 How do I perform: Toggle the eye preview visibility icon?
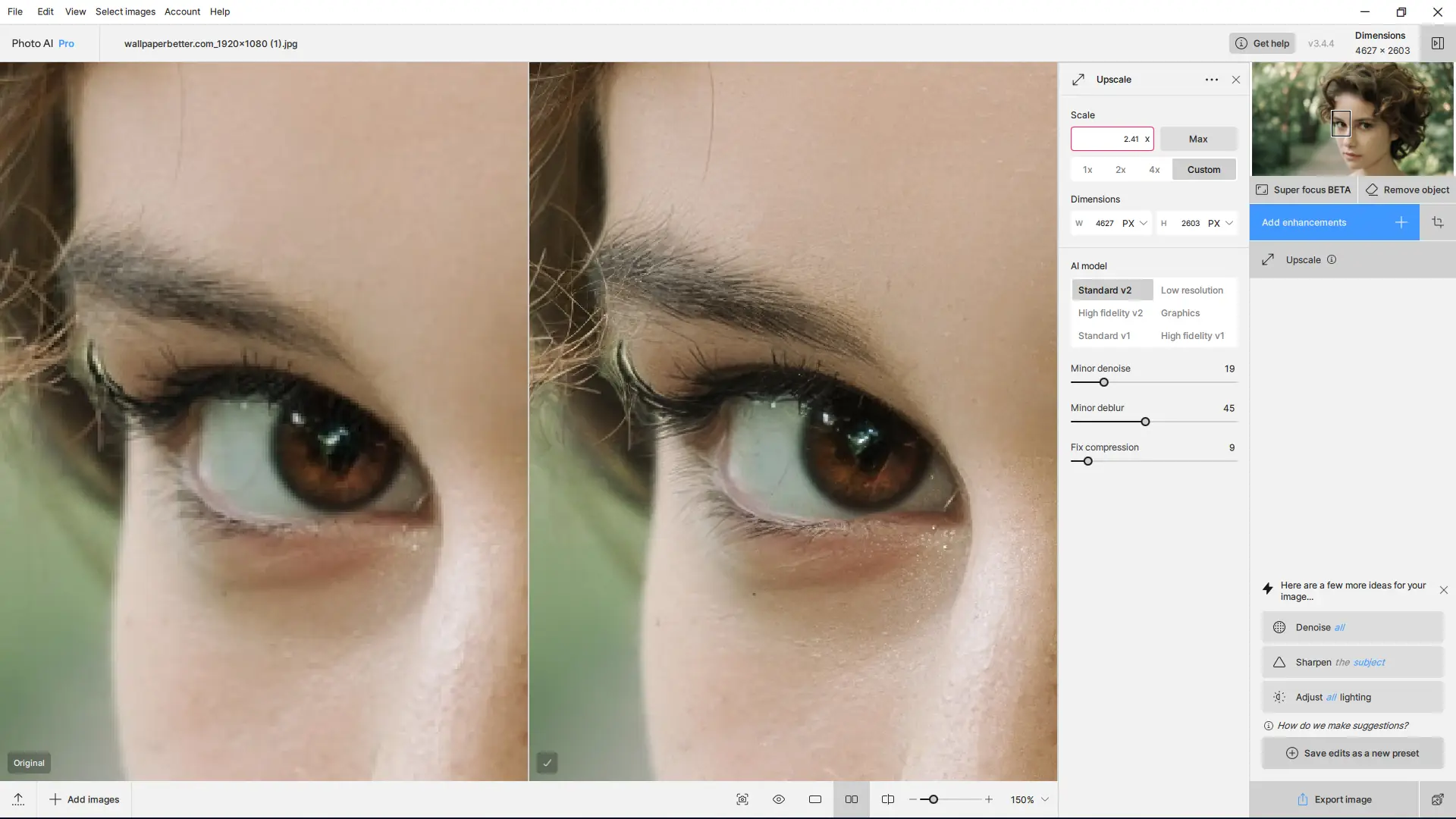tap(779, 799)
